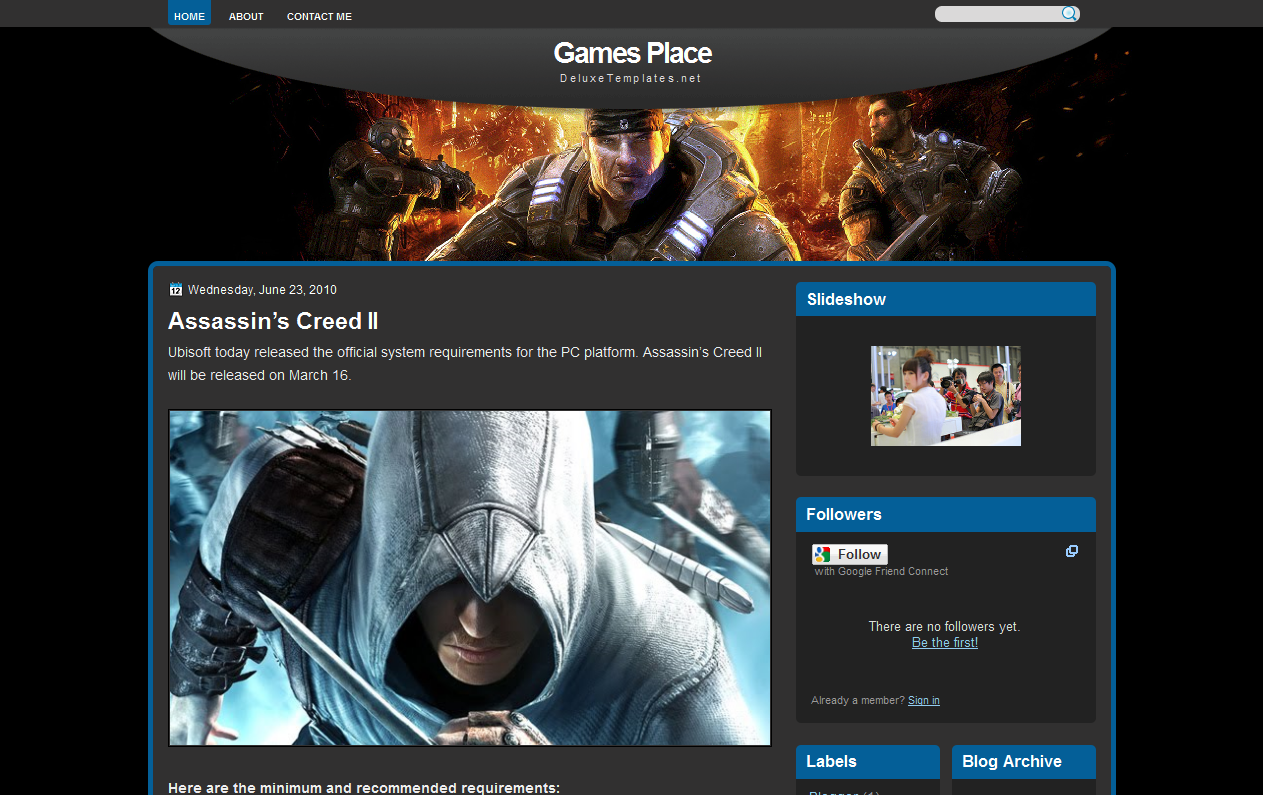This screenshot has width=1263, height=795.
Task: Click into the search input field
Action: [997, 14]
